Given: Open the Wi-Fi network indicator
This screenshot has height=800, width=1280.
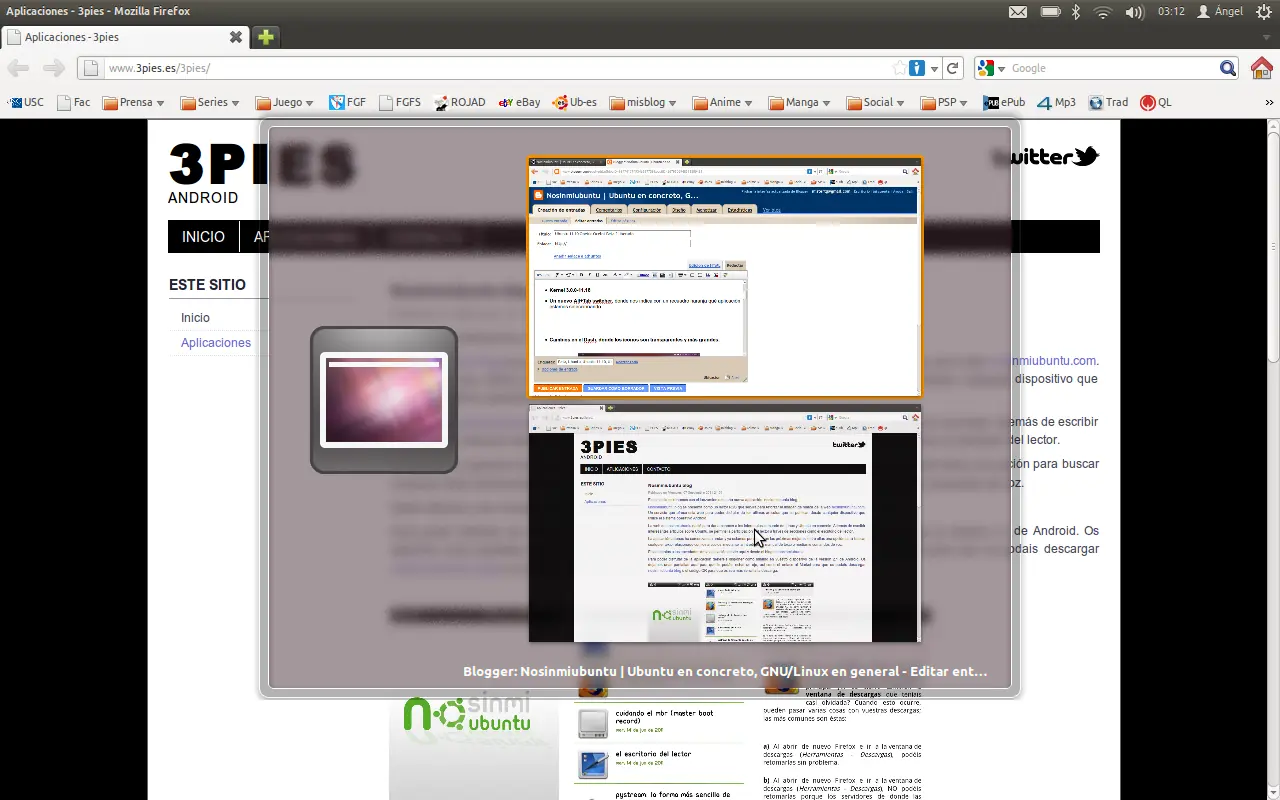Looking at the screenshot, I should click(x=1103, y=12).
